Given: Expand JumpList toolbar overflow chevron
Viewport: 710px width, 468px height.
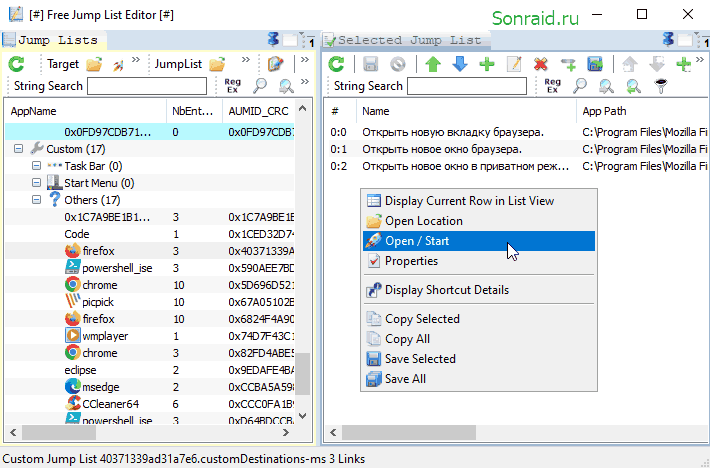Looking at the screenshot, I should pos(245,60).
